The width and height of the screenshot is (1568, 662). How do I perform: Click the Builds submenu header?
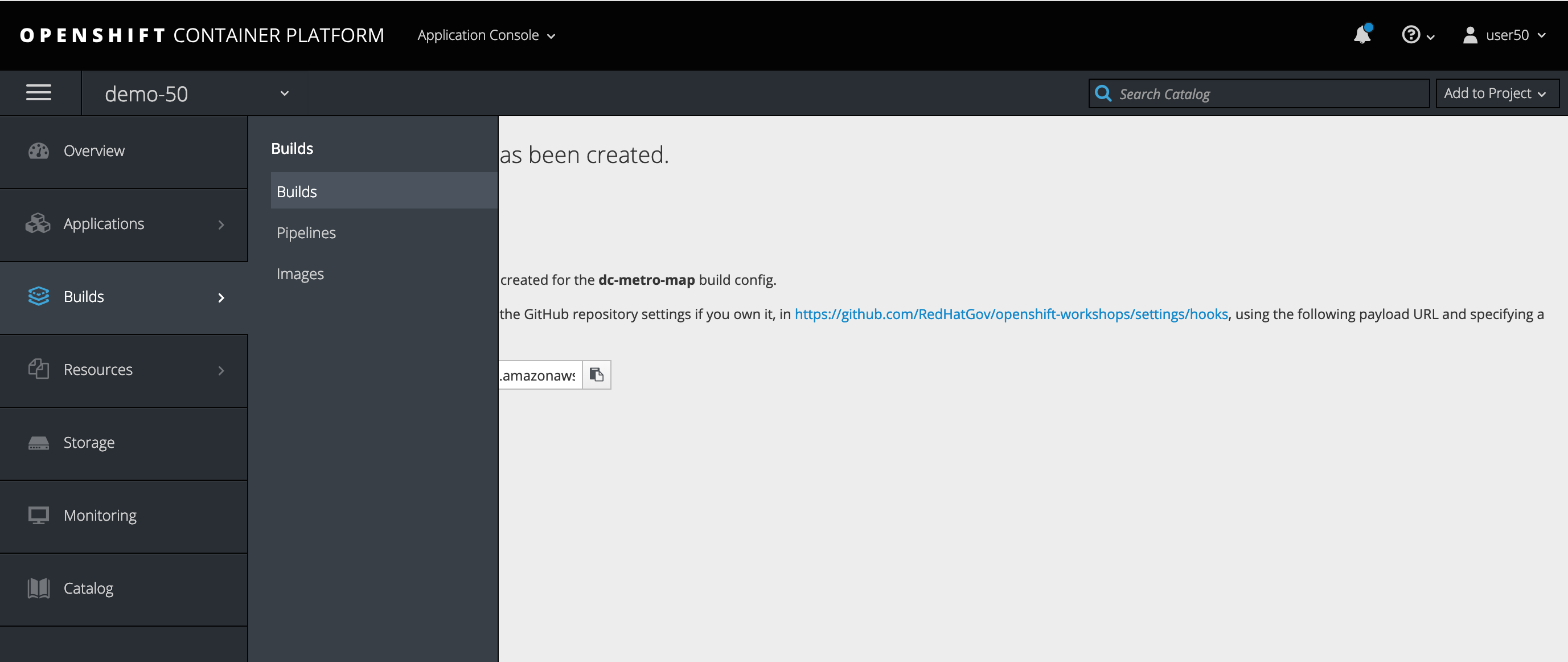[292, 148]
